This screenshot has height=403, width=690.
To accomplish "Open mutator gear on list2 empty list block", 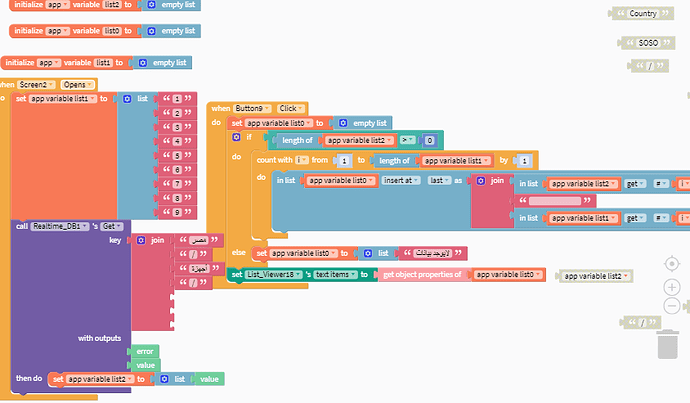I will [151, 5].
